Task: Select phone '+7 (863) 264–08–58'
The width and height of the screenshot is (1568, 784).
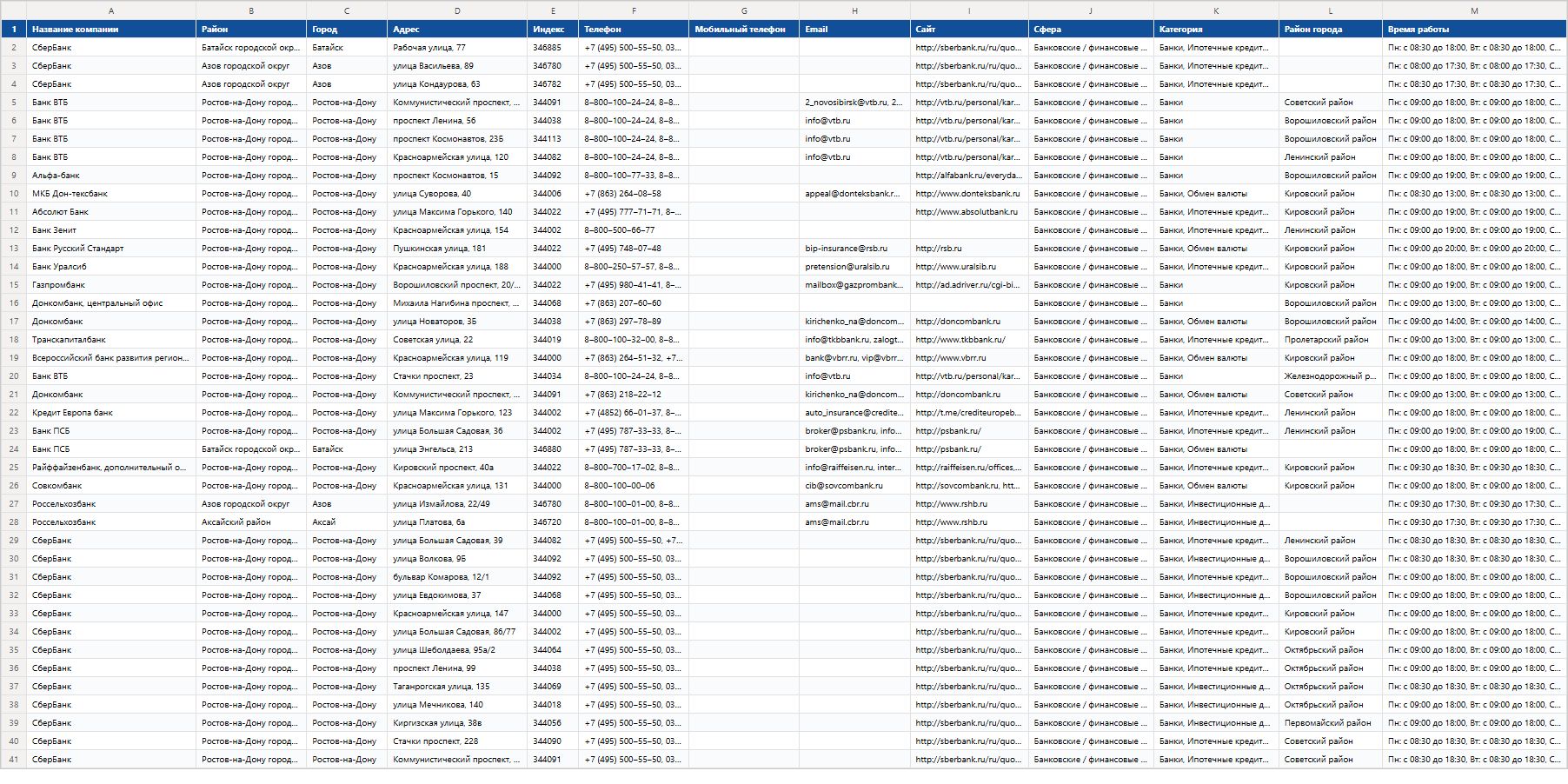Action: [x=634, y=194]
